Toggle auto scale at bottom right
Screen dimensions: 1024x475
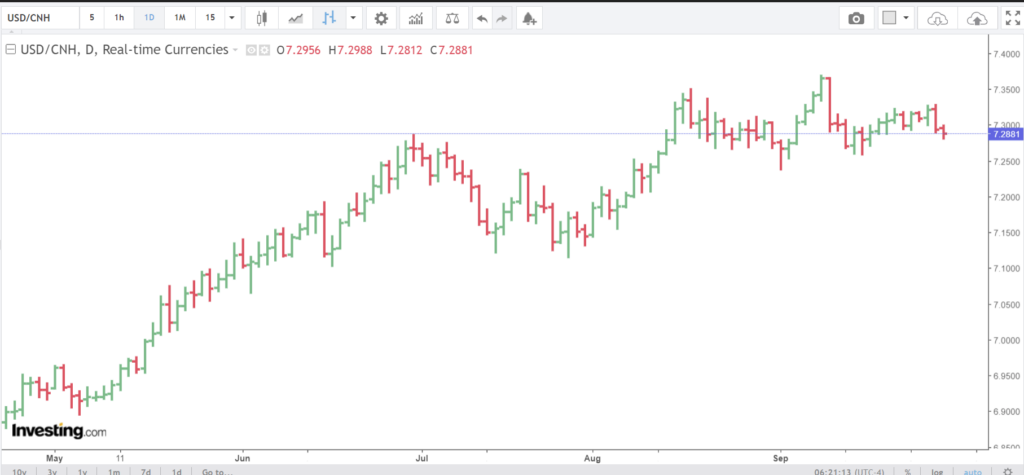tap(972, 470)
